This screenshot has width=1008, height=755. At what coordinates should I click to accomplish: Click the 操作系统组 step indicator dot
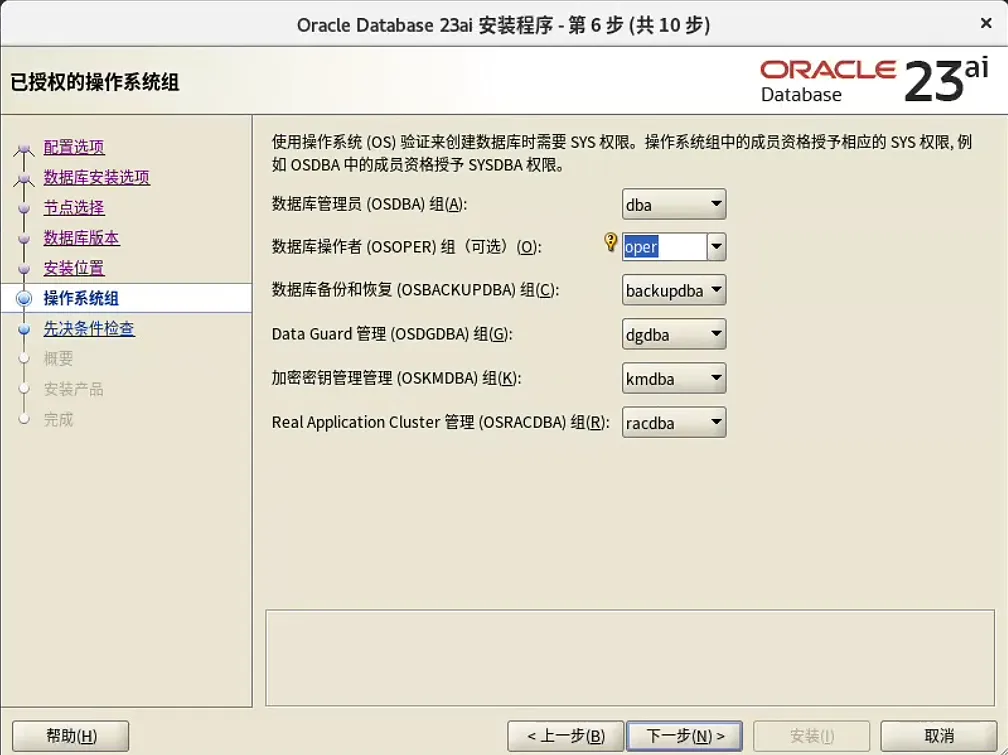pos(22,298)
